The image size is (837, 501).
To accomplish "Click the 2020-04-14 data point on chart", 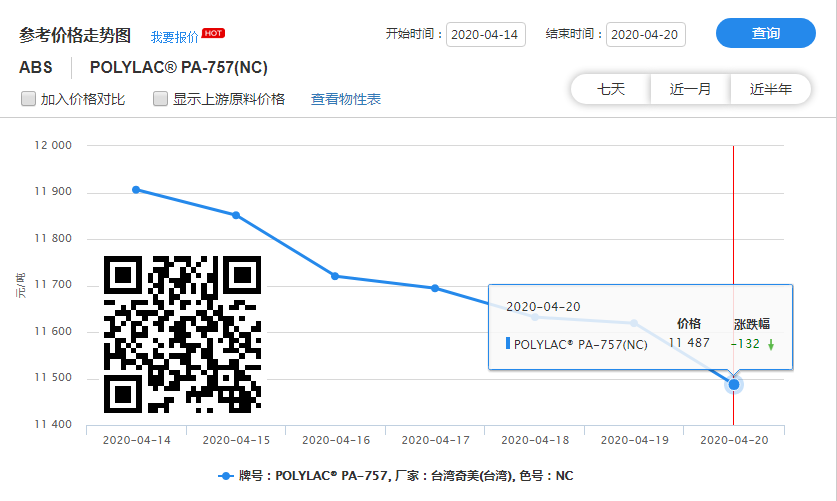I will point(136,189).
